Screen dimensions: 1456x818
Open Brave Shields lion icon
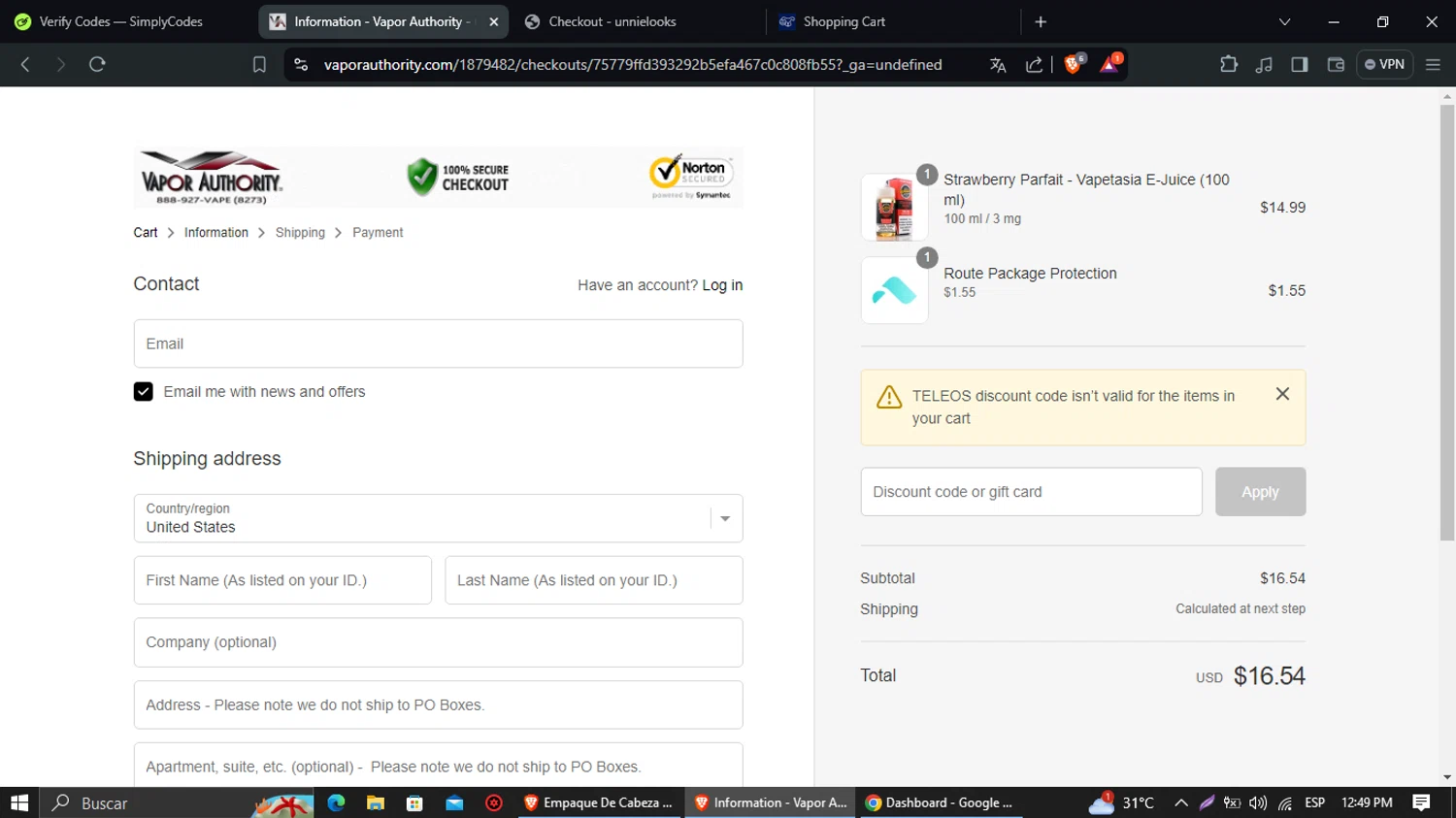1074,64
